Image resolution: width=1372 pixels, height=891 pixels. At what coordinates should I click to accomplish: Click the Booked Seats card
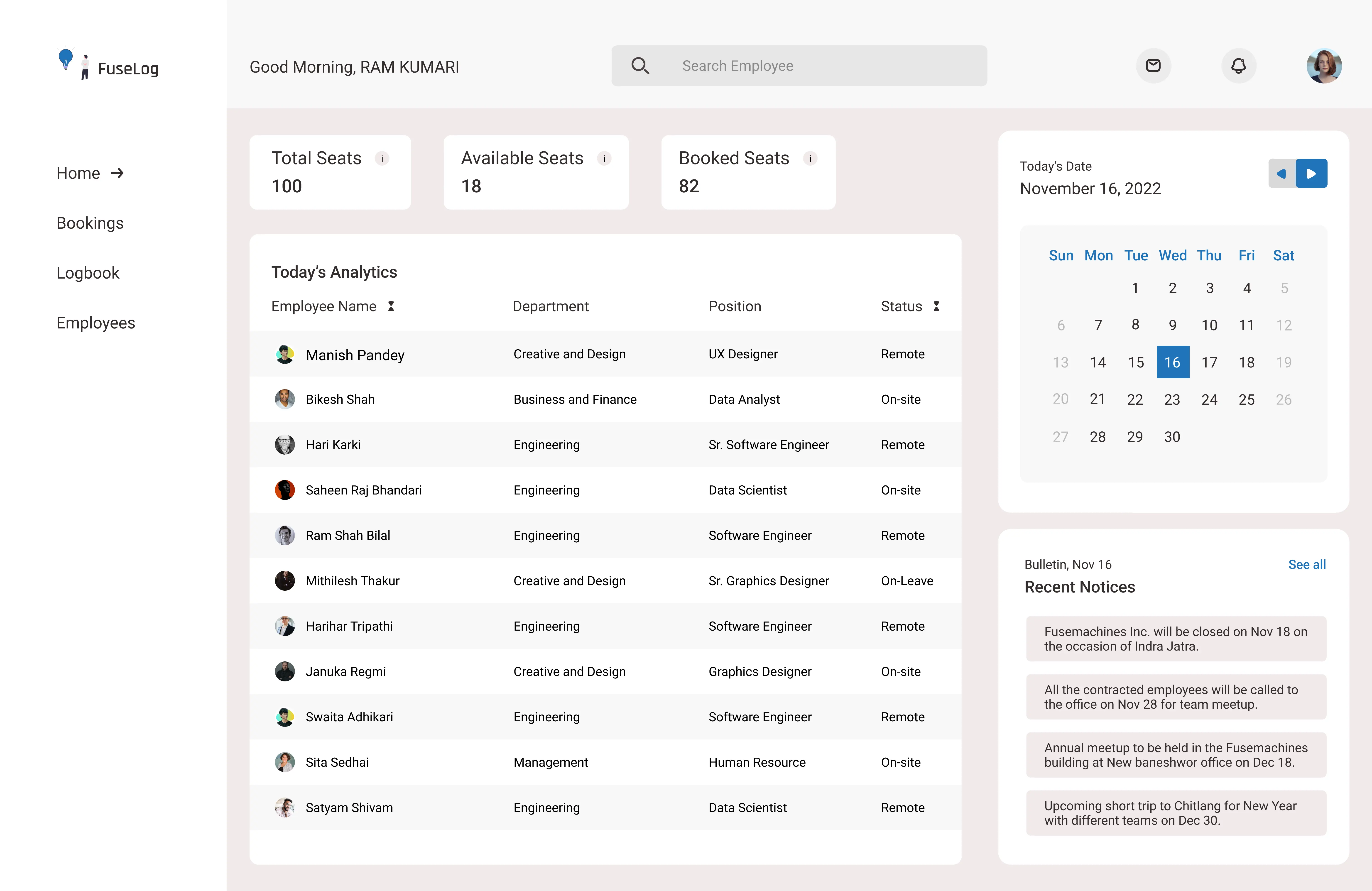tap(748, 172)
